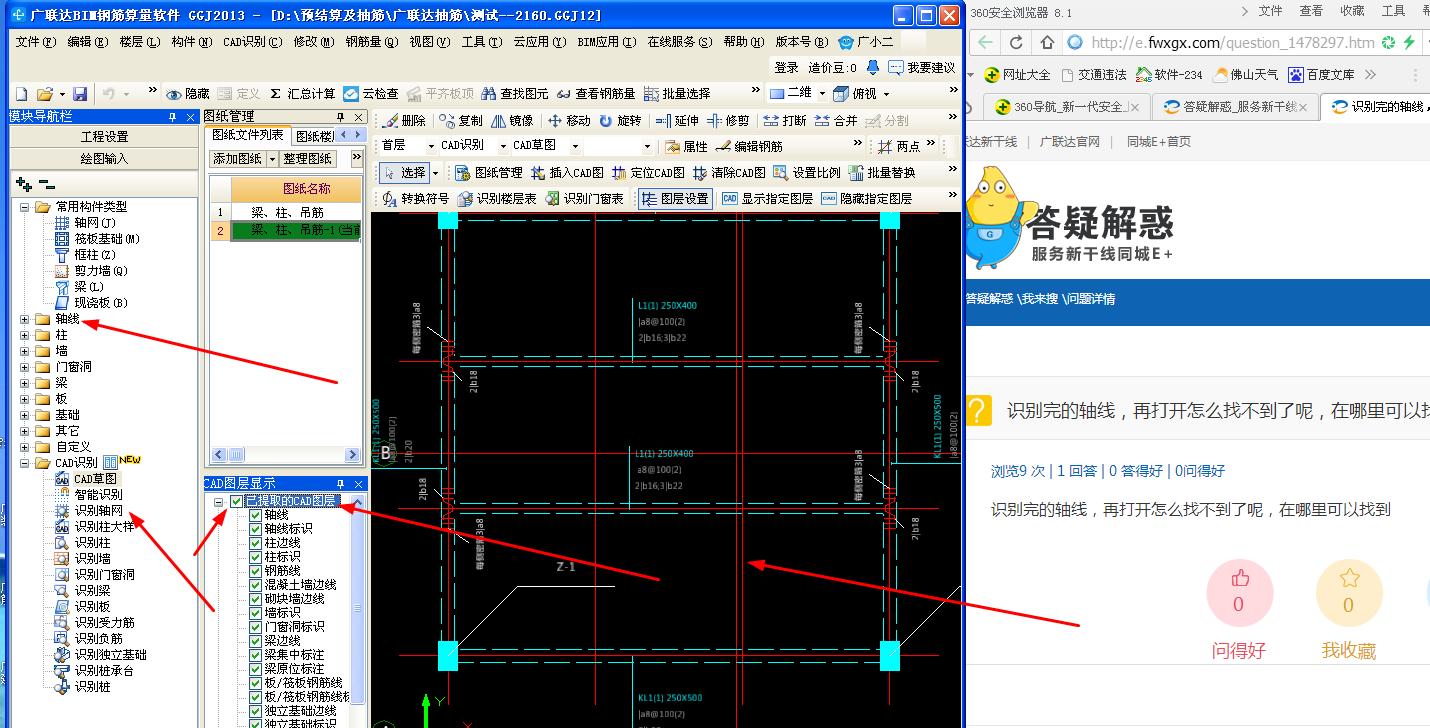Screen dimensions: 1430x728
Task: Select the 复制 copy tool
Action: click(460, 120)
